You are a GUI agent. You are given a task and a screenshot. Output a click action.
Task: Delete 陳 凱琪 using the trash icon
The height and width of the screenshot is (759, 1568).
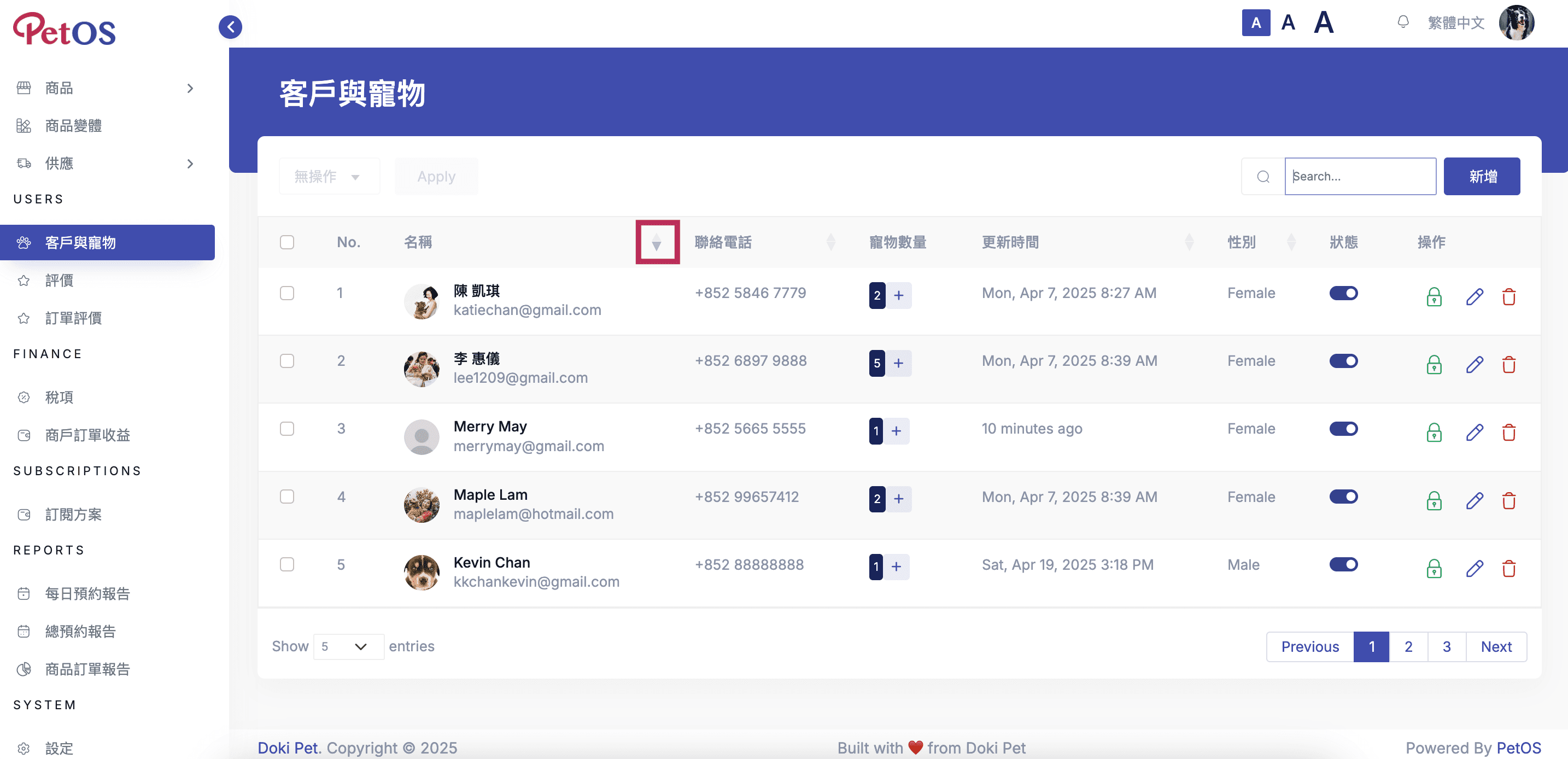[1508, 297]
